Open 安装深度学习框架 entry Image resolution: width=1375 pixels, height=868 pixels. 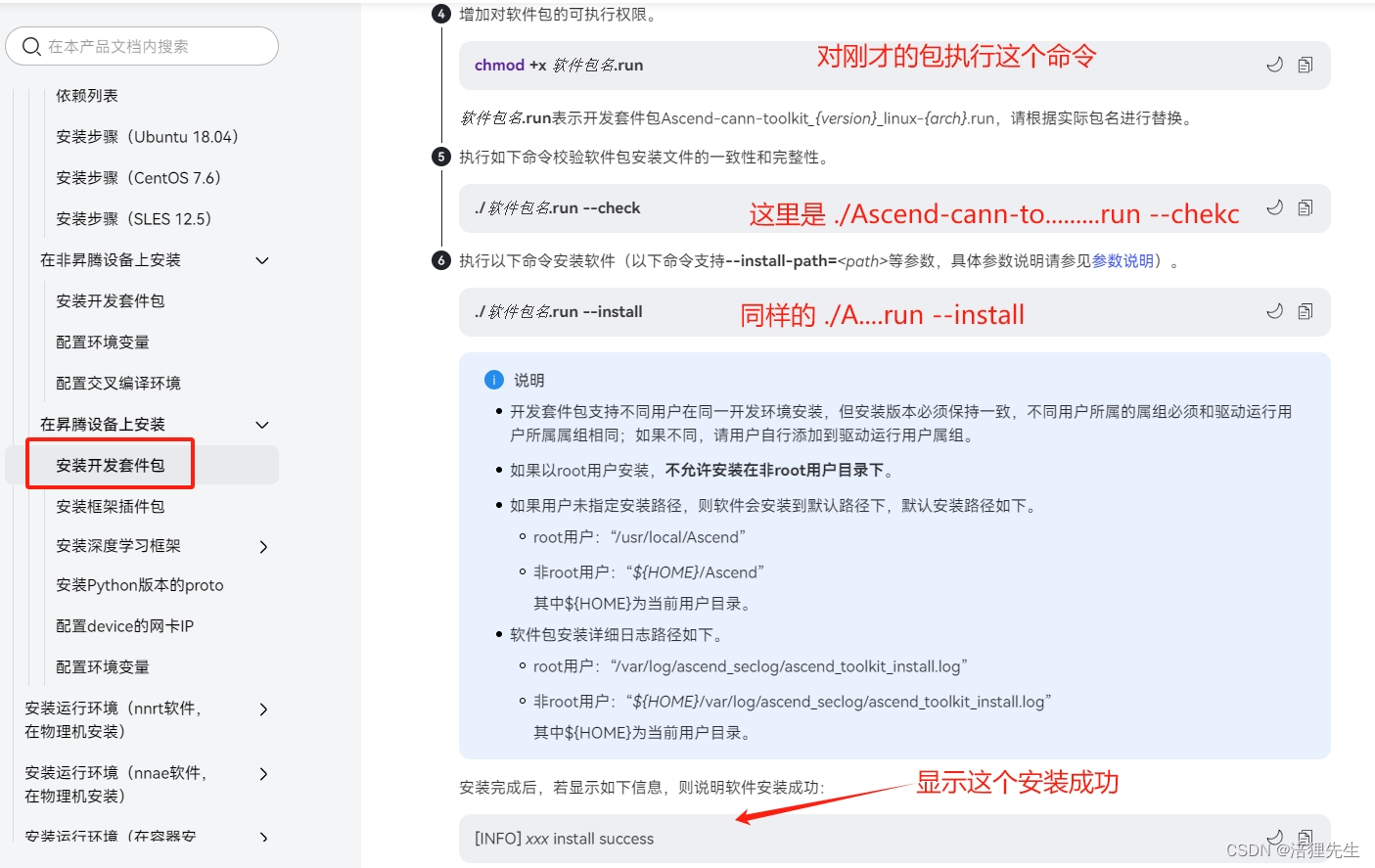pos(118,545)
